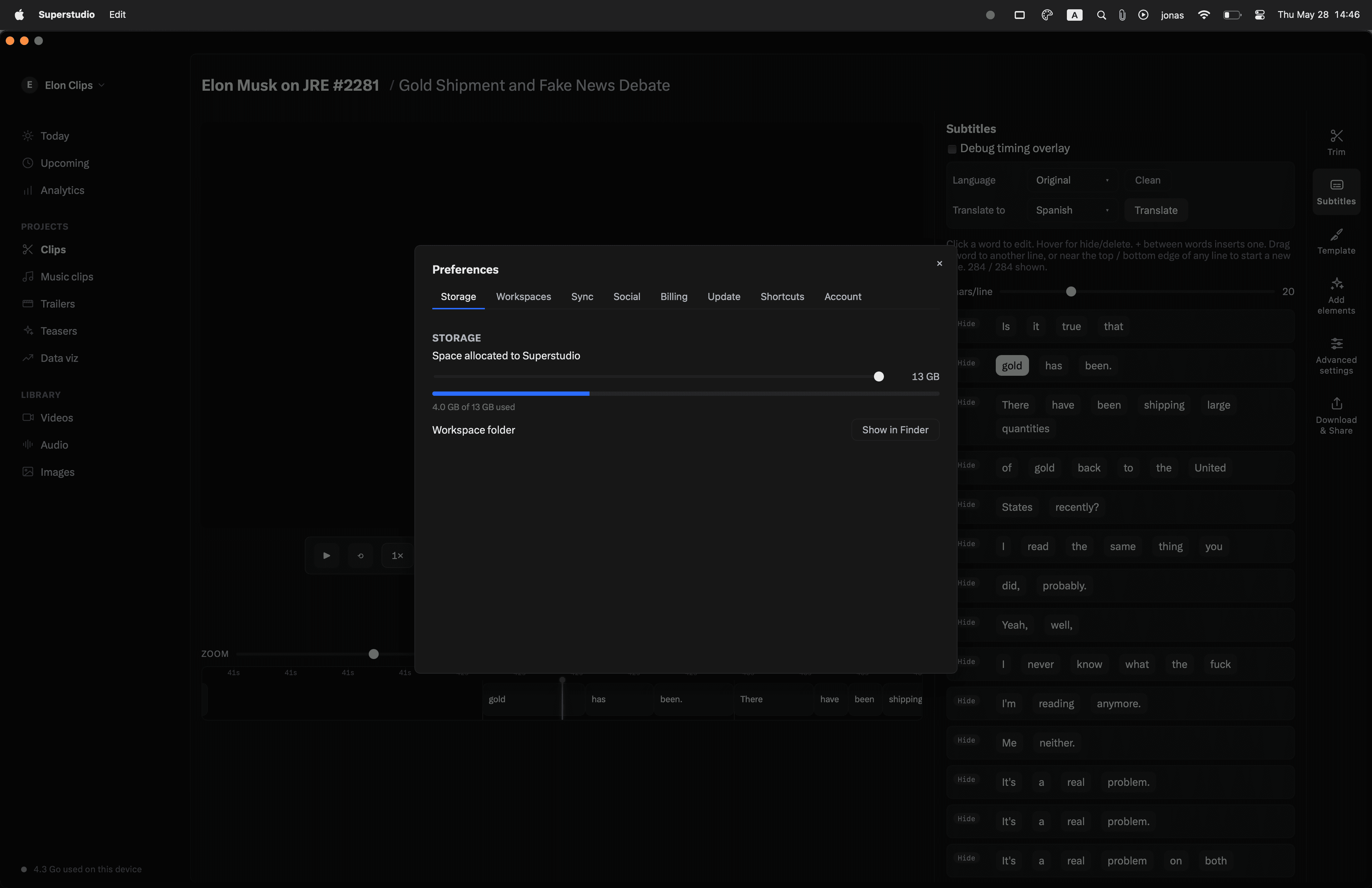Screen dimensions: 1372x888
Task: Switch to the Shortcuts preferences tab
Action: tap(782, 297)
